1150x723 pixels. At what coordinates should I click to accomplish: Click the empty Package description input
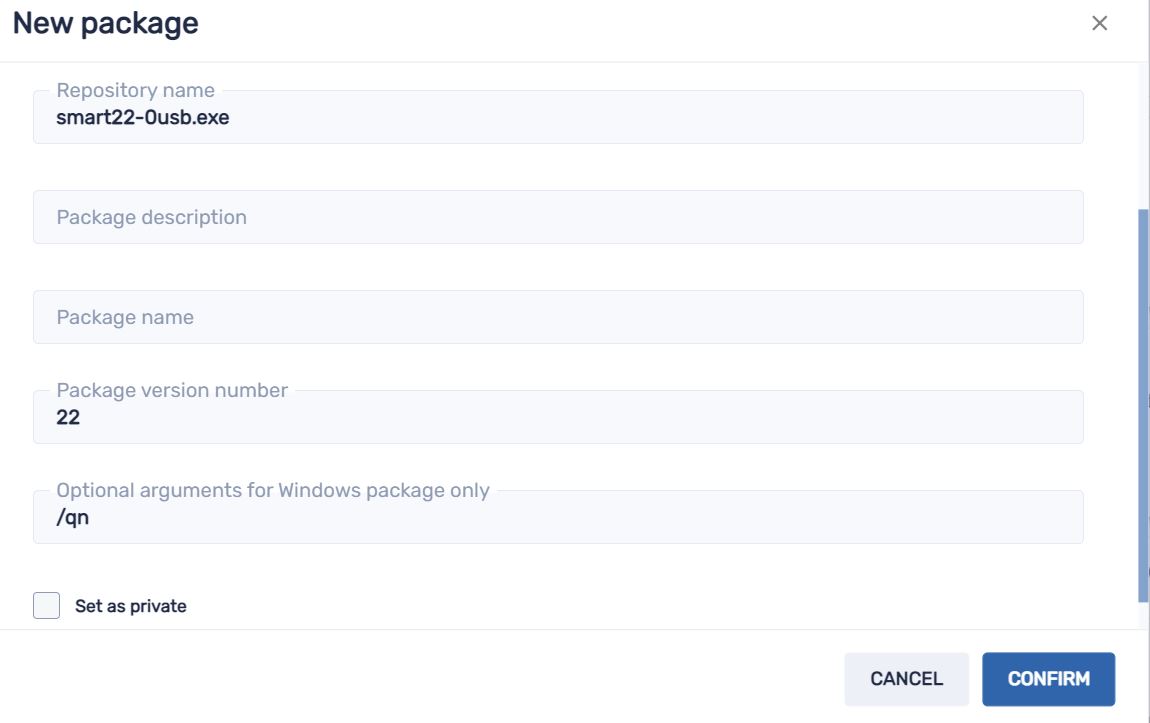[400, 216]
